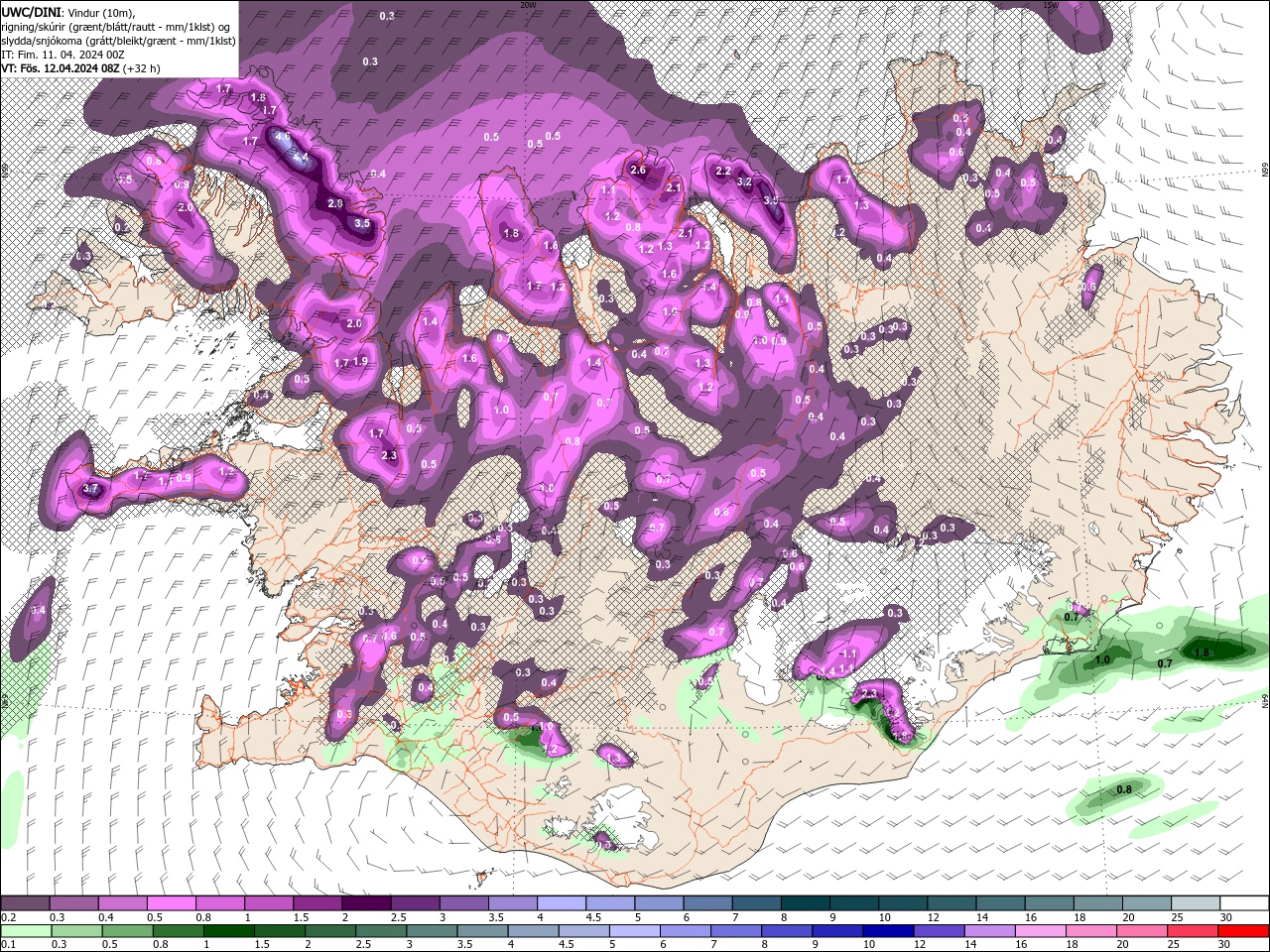Select the dark purple snow swatch between 2 and 2.5

coord(366,903)
